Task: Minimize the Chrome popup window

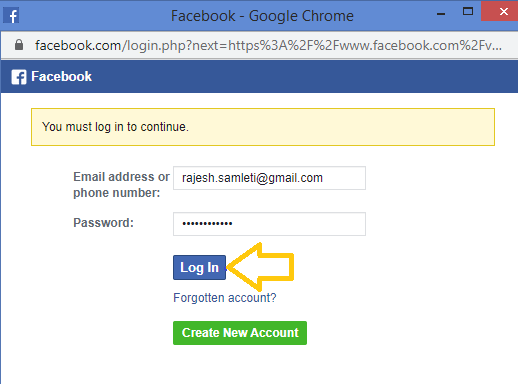Action: coord(441,14)
